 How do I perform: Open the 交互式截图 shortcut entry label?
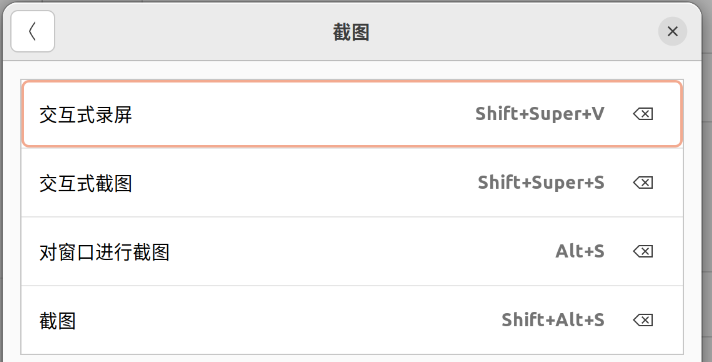coord(85,183)
